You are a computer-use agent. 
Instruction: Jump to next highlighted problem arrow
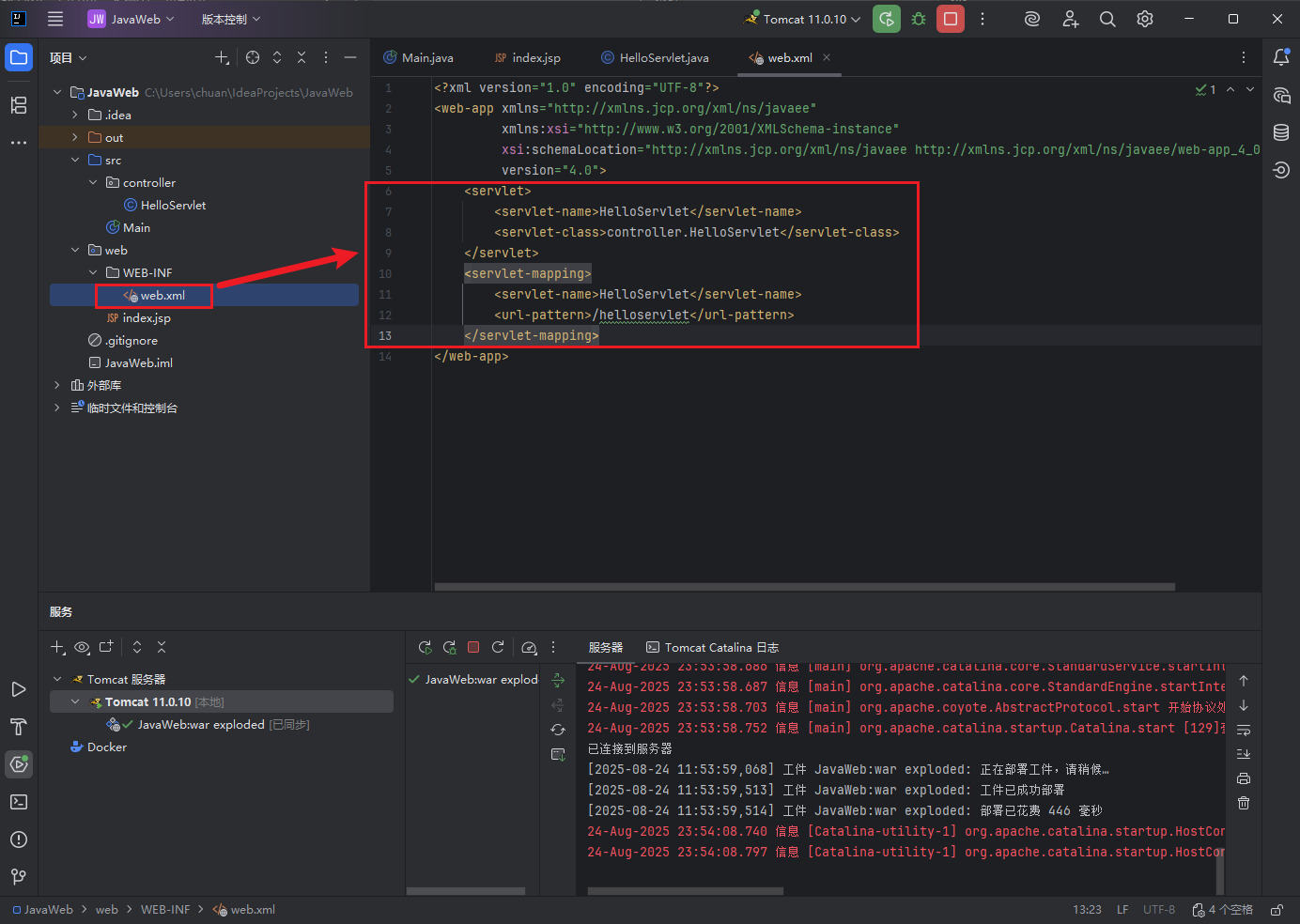pyautogui.click(x=1250, y=89)
